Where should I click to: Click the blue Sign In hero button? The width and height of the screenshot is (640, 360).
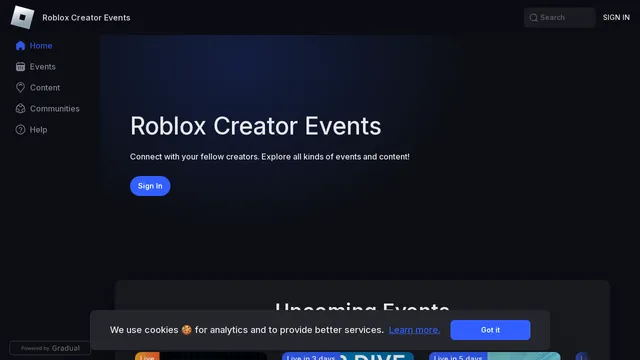[x=150, y=186]
